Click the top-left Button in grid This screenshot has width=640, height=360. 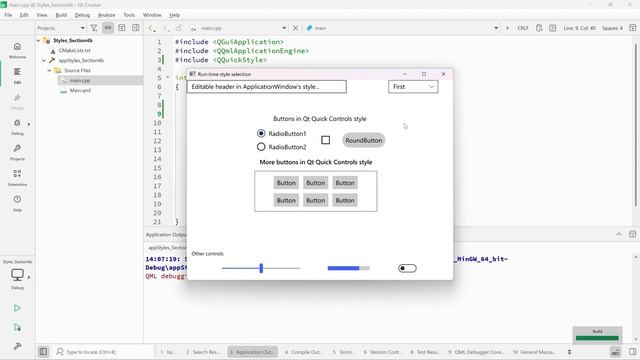[286, 183]
